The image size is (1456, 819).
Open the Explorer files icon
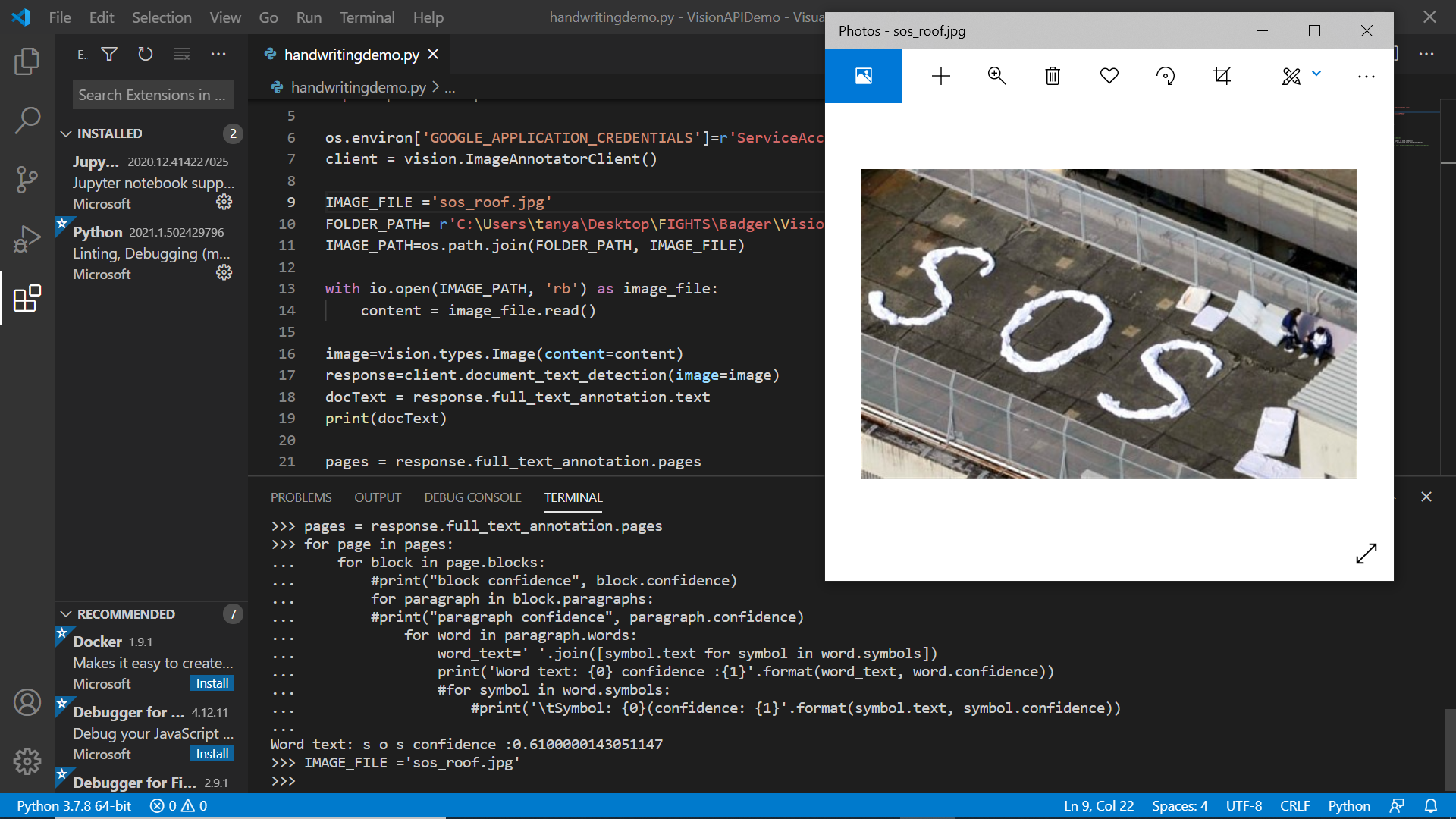[27, 61]
